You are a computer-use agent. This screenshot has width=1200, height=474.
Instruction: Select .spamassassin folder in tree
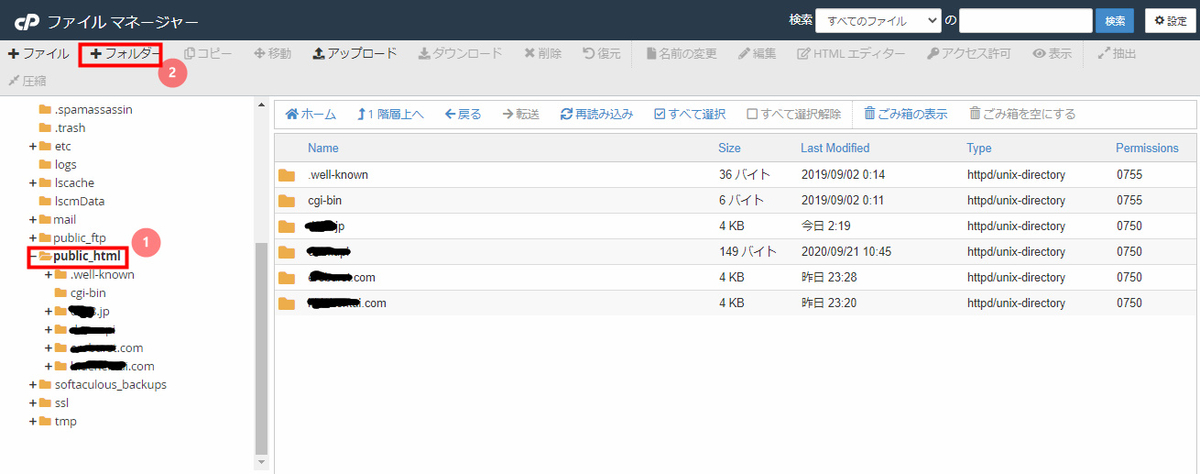coord(93,109)
